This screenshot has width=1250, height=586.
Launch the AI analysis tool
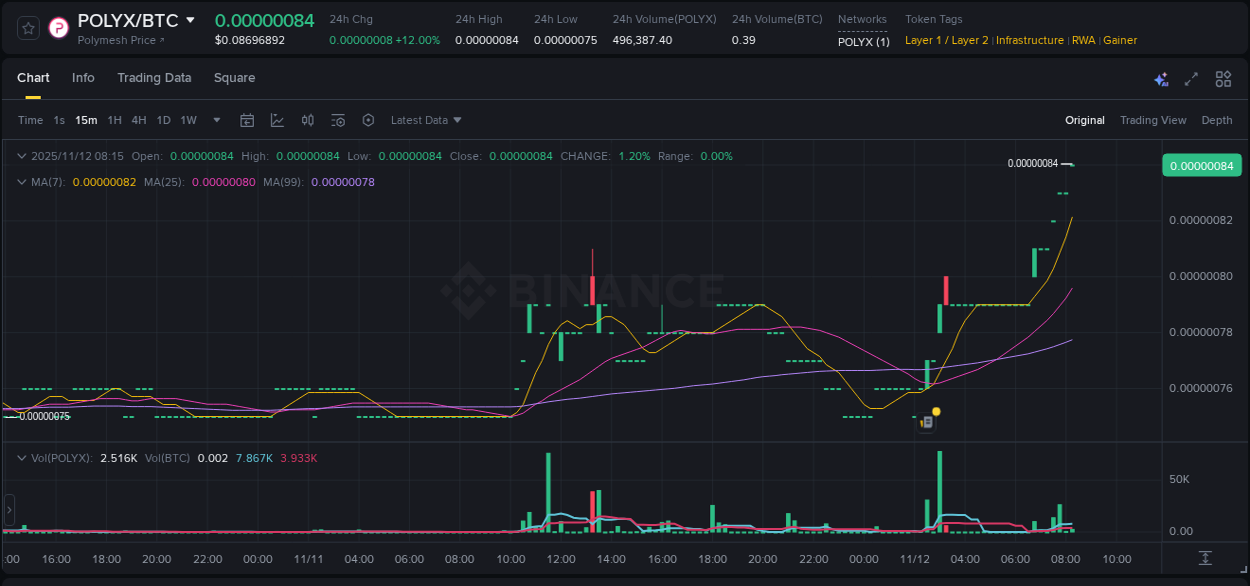coord(1161,77)
